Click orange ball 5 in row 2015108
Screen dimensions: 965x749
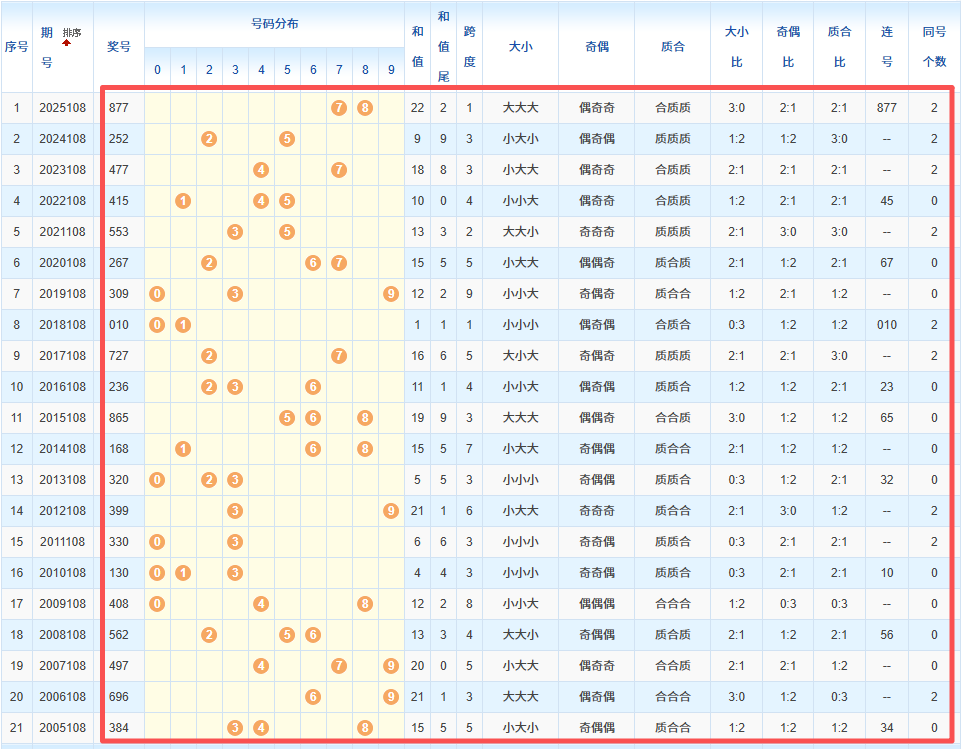(x=287, y=418)
